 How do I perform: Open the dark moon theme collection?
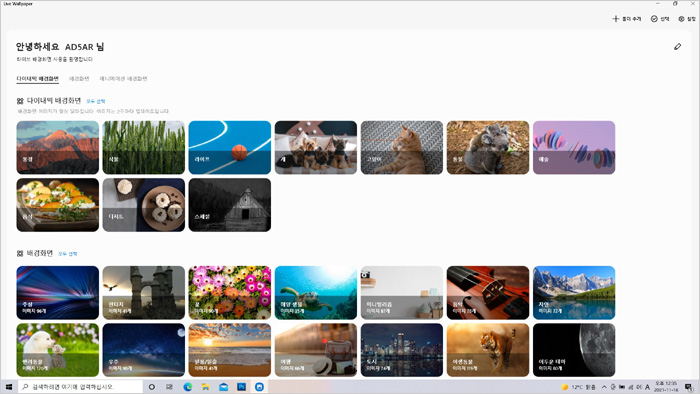[x=574, y=350]
